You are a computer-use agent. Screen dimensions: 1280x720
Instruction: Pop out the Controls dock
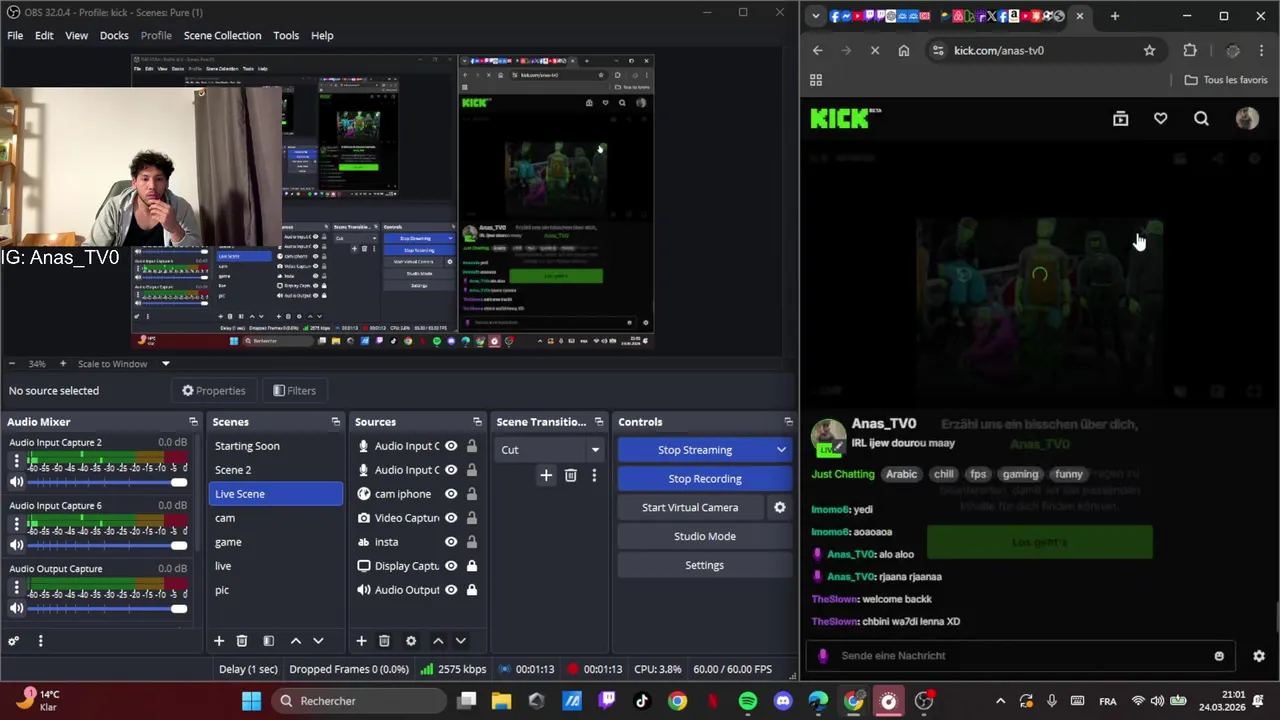click(788, 422)
